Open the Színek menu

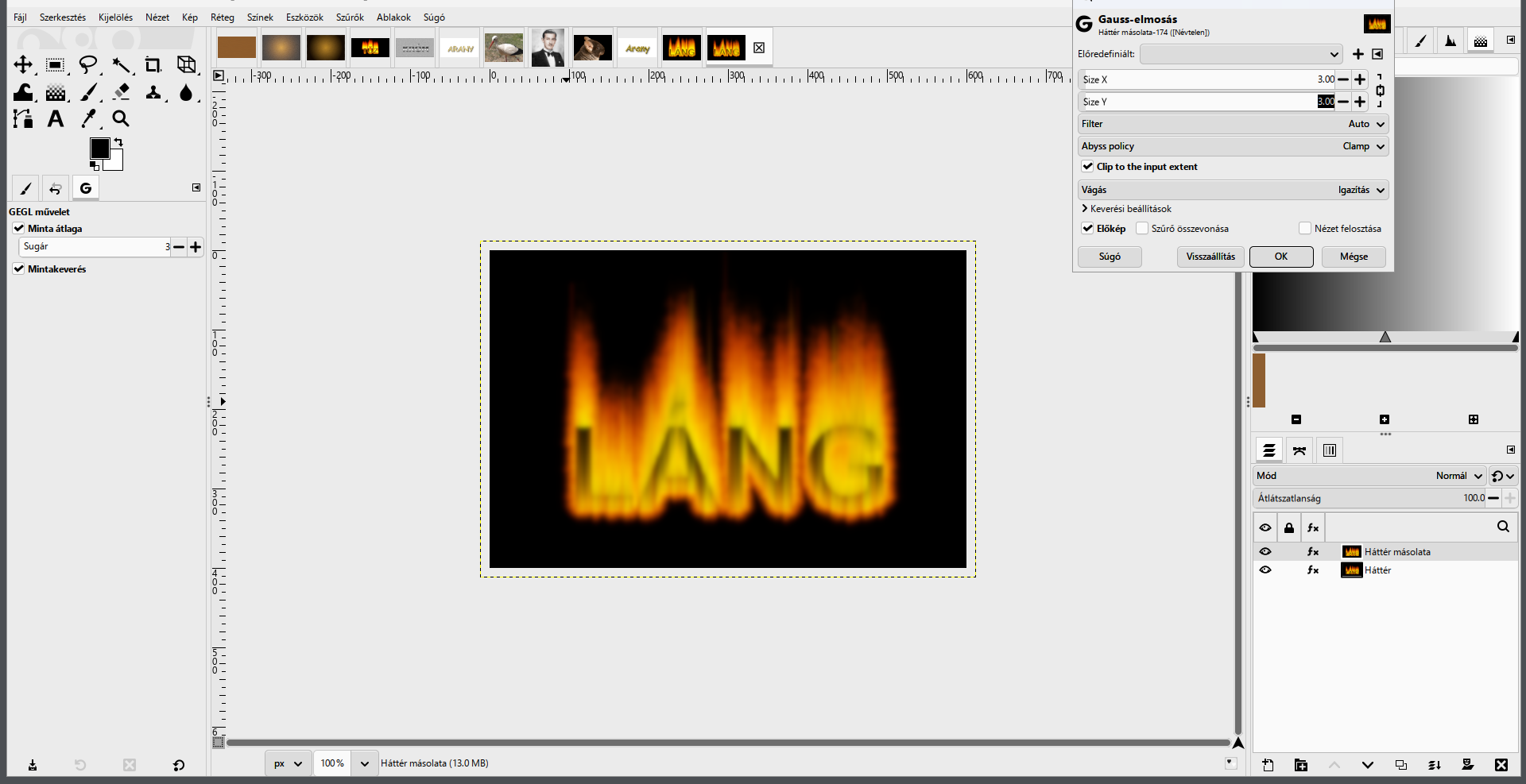[x=260, y=17]
